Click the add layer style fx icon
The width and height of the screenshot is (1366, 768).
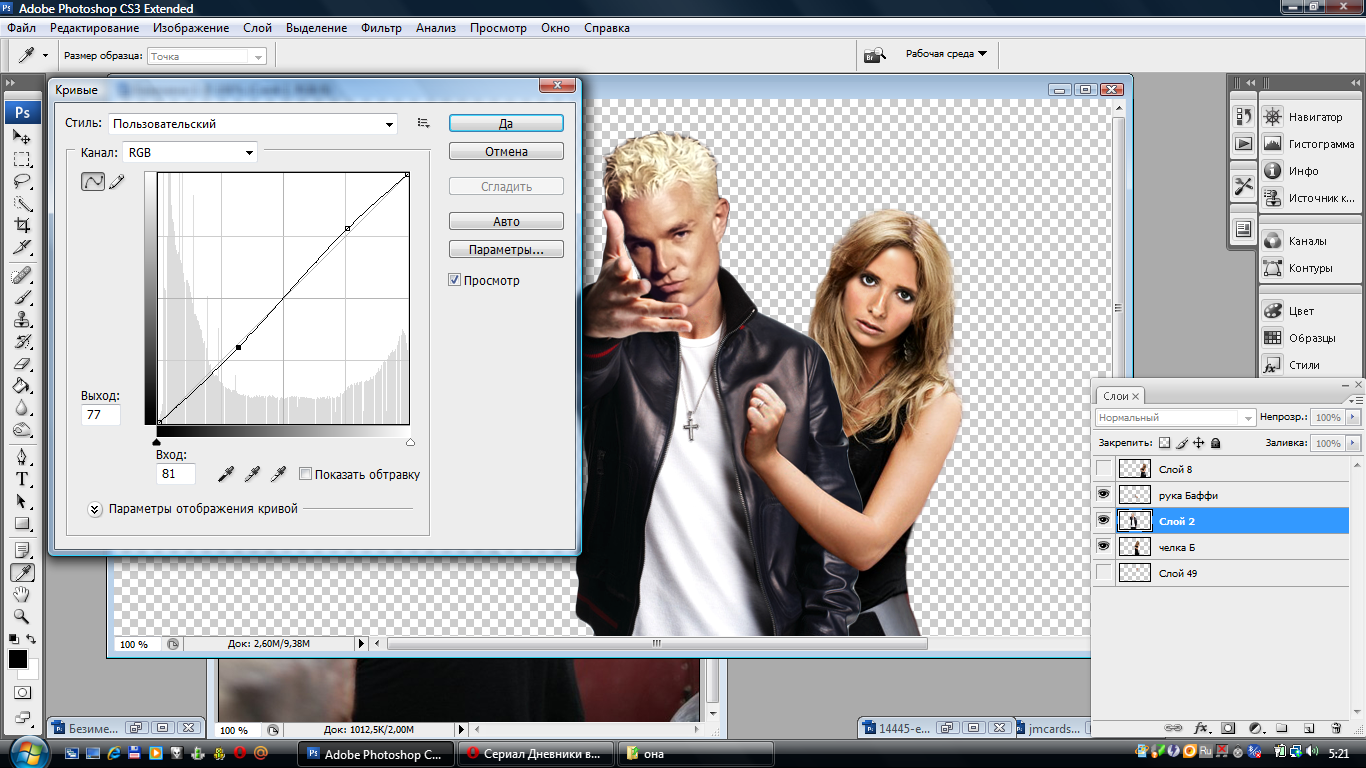pyautogui.click(x=1201, y=728)
